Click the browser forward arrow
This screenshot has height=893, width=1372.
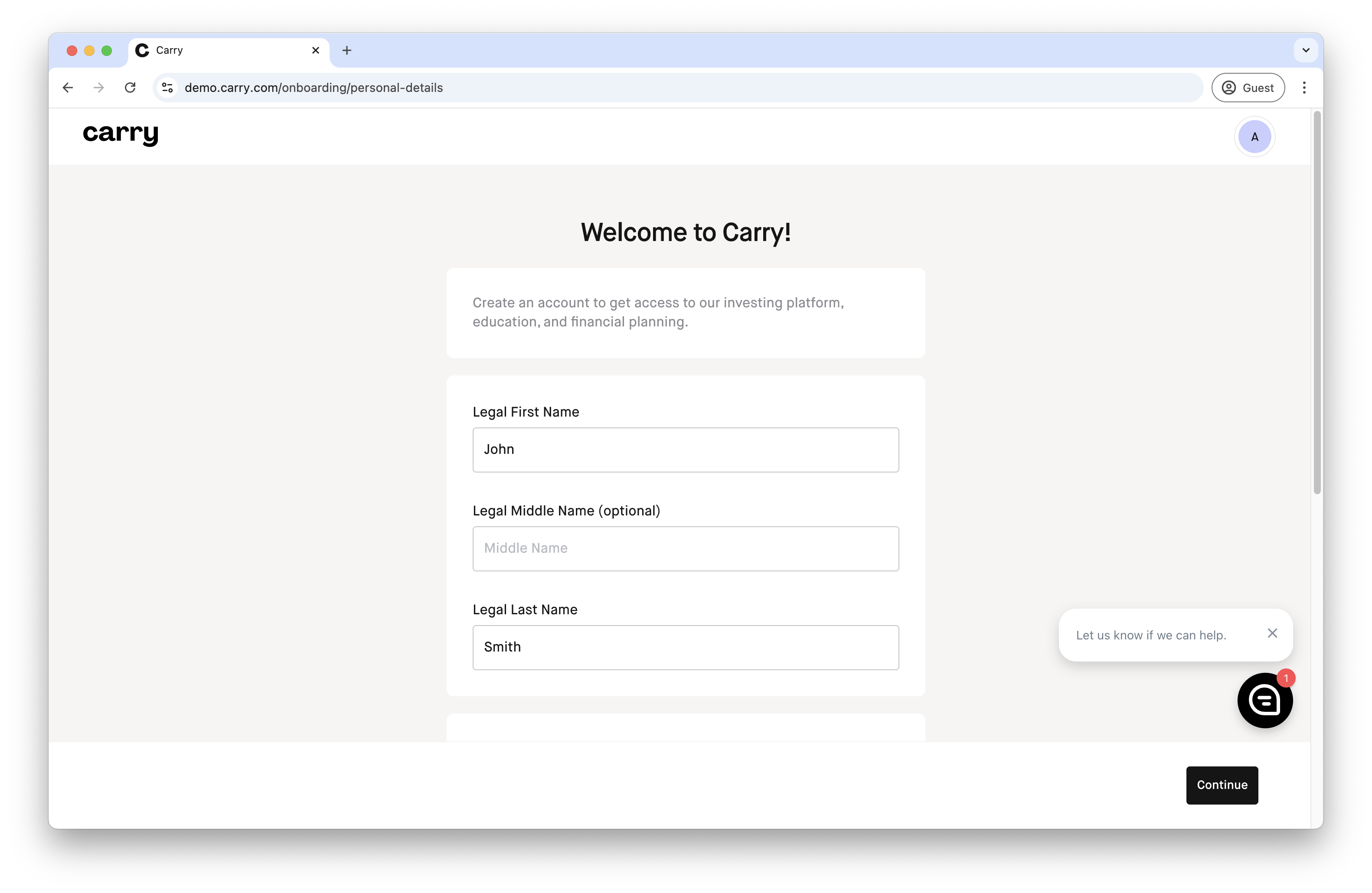click(99, 88)
